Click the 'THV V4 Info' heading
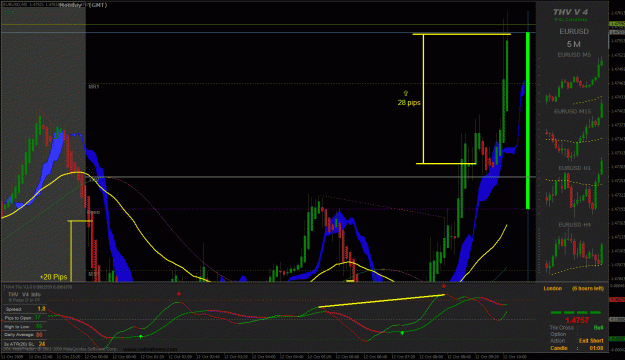This screenshot has width=625, height=360. (x=25, y=295)
